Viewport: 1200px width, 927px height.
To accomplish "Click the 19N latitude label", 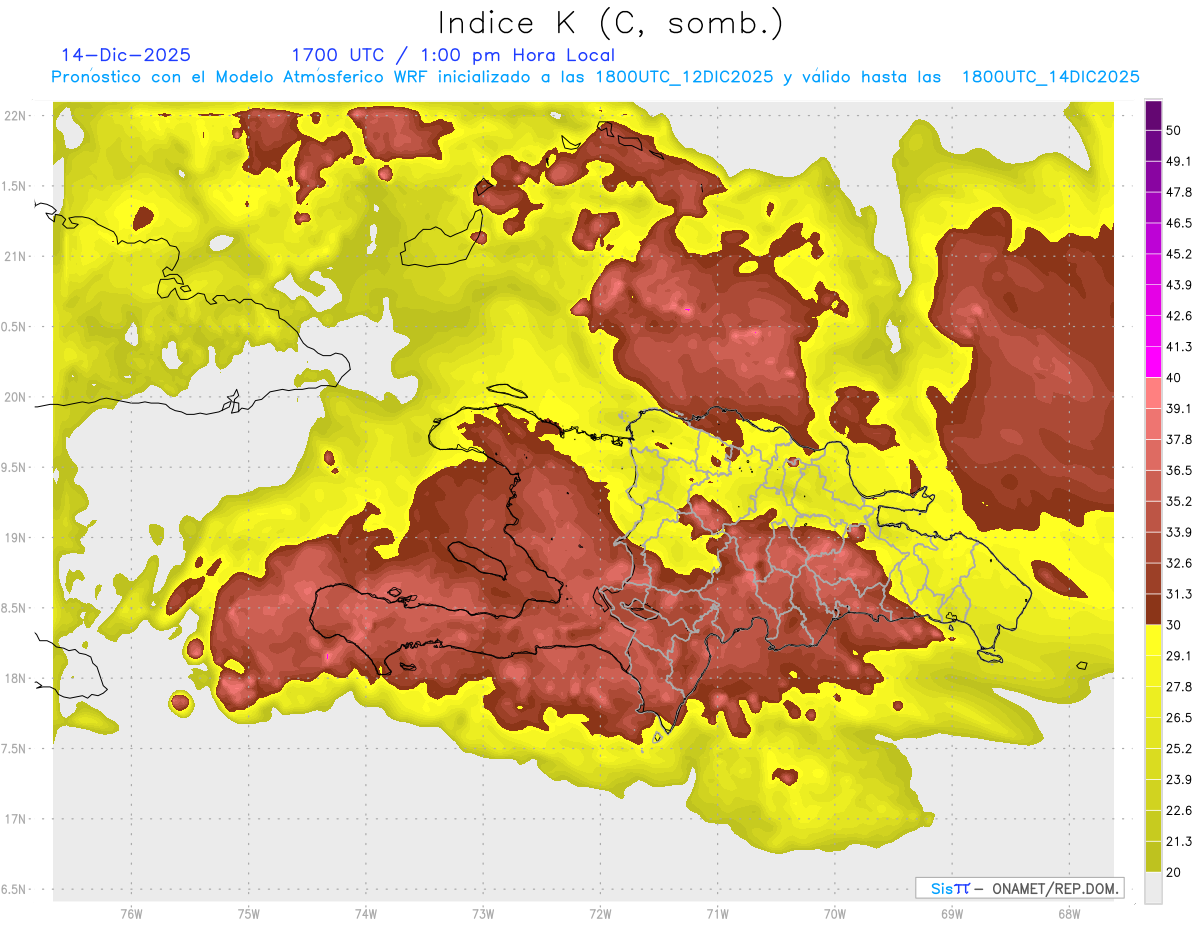I will (17, 537).
